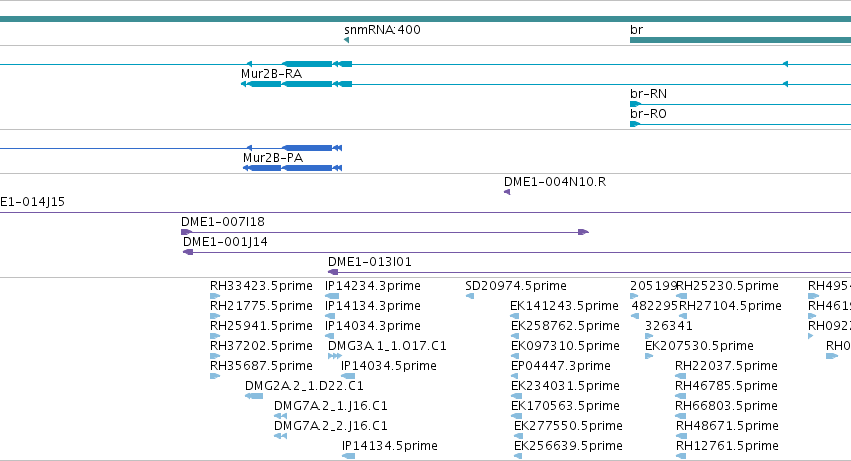Select the br-RO transcript start glyph
851x461 pixels.
(635, 124)
